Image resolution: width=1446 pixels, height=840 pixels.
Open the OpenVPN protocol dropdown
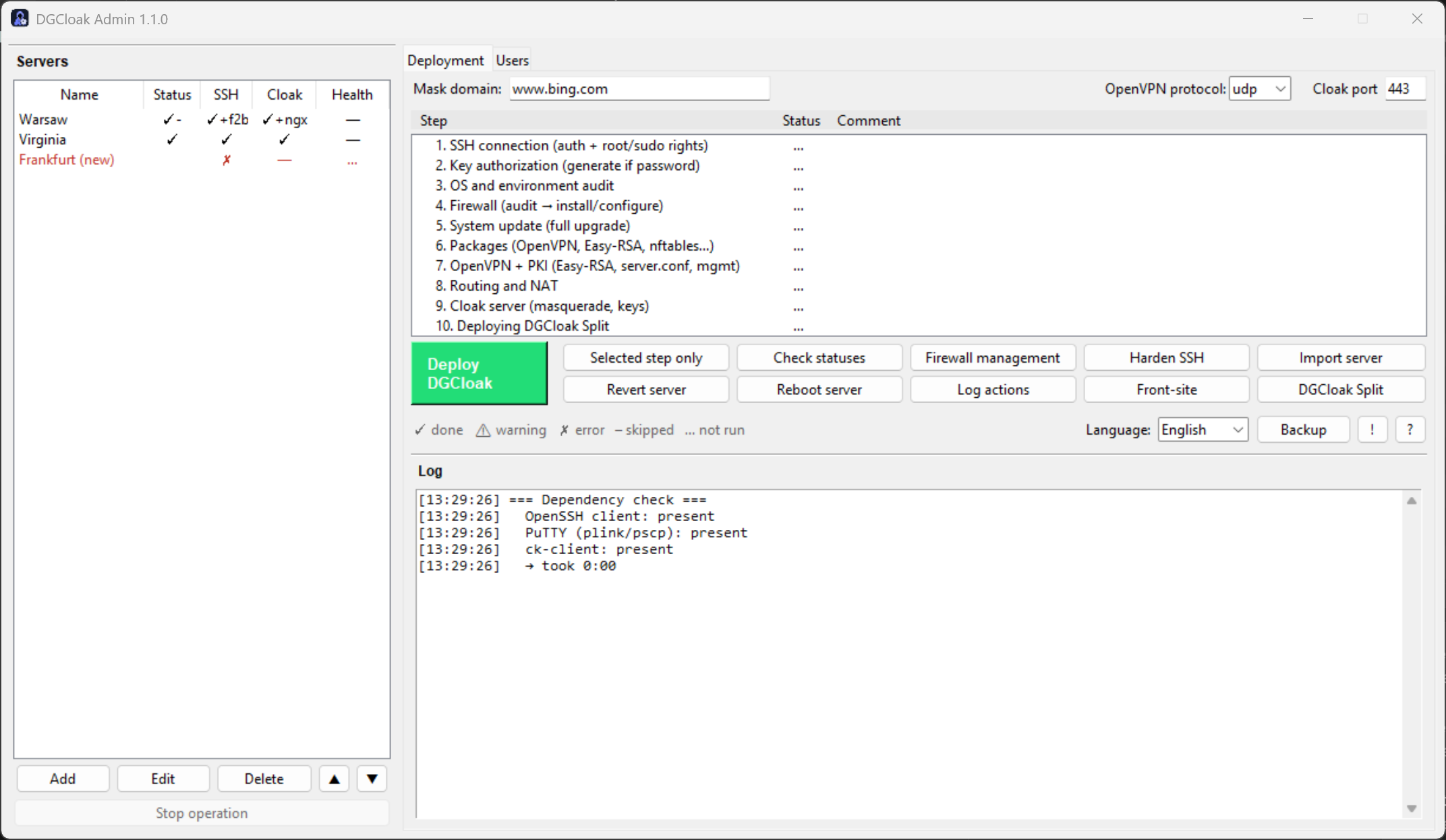click(x=1260, y=89)
